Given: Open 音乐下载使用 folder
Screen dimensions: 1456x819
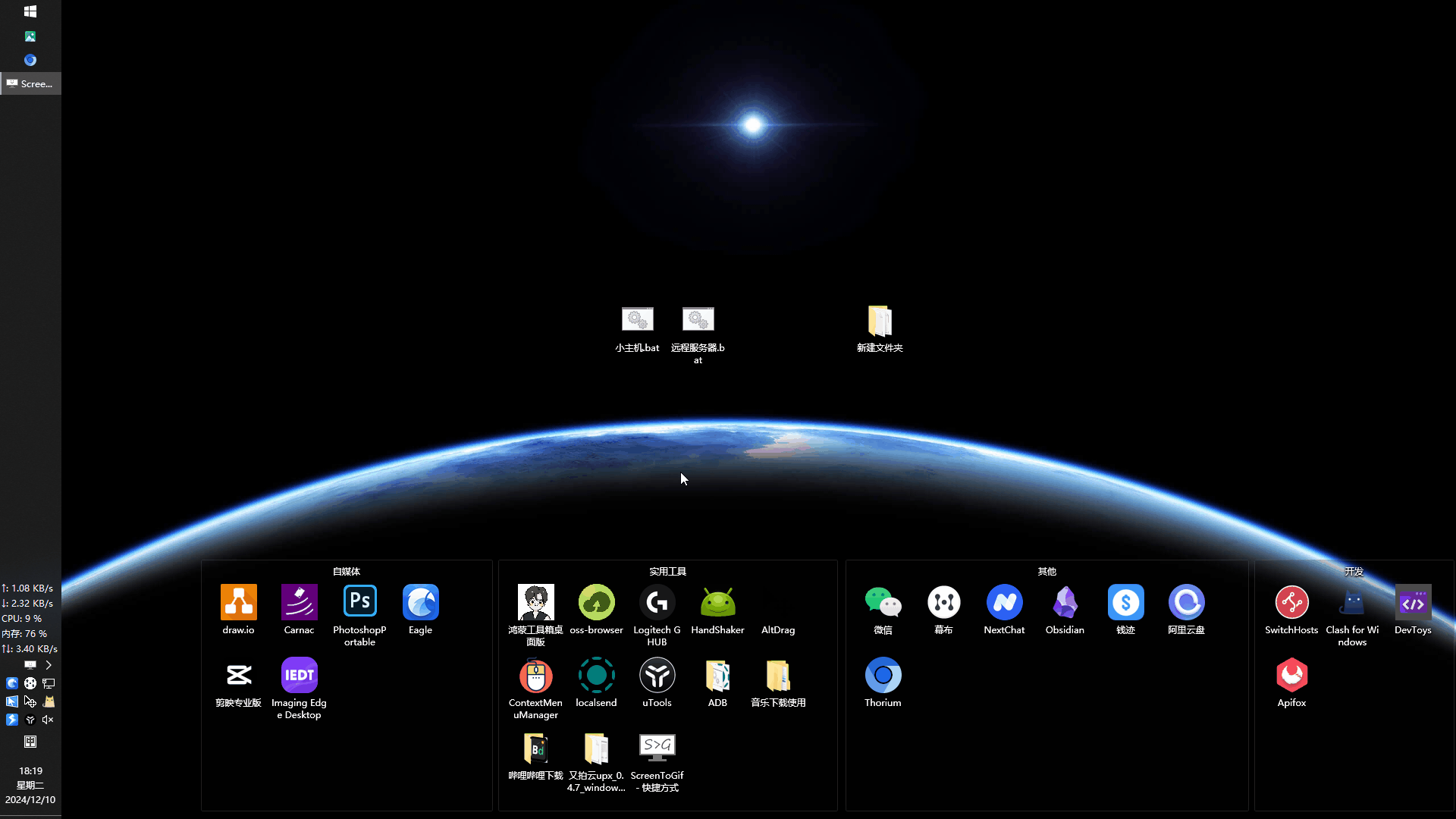Looking at the screenshot, I should click(778, 683).
